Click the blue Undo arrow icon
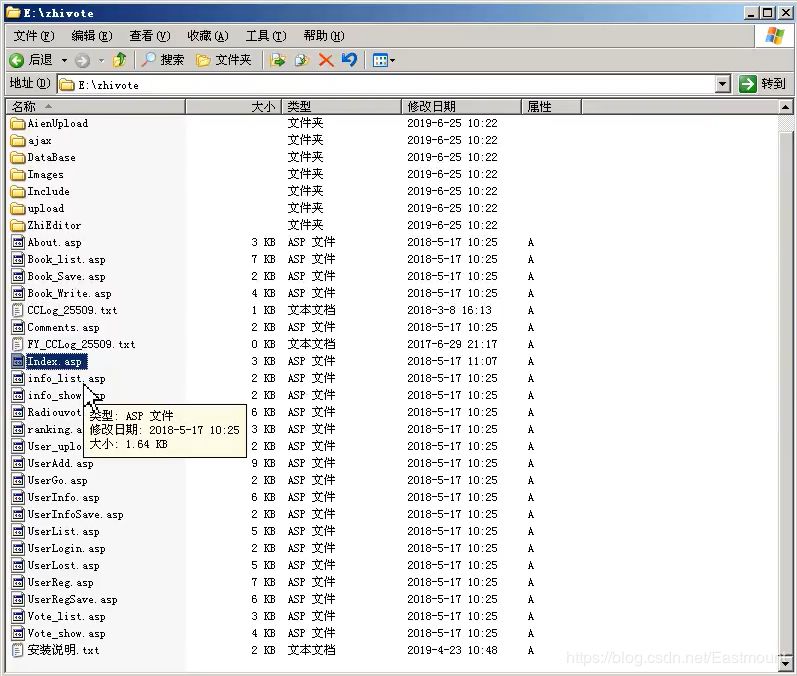Viewport: 797px width, 676px height. tap(349, 60)
